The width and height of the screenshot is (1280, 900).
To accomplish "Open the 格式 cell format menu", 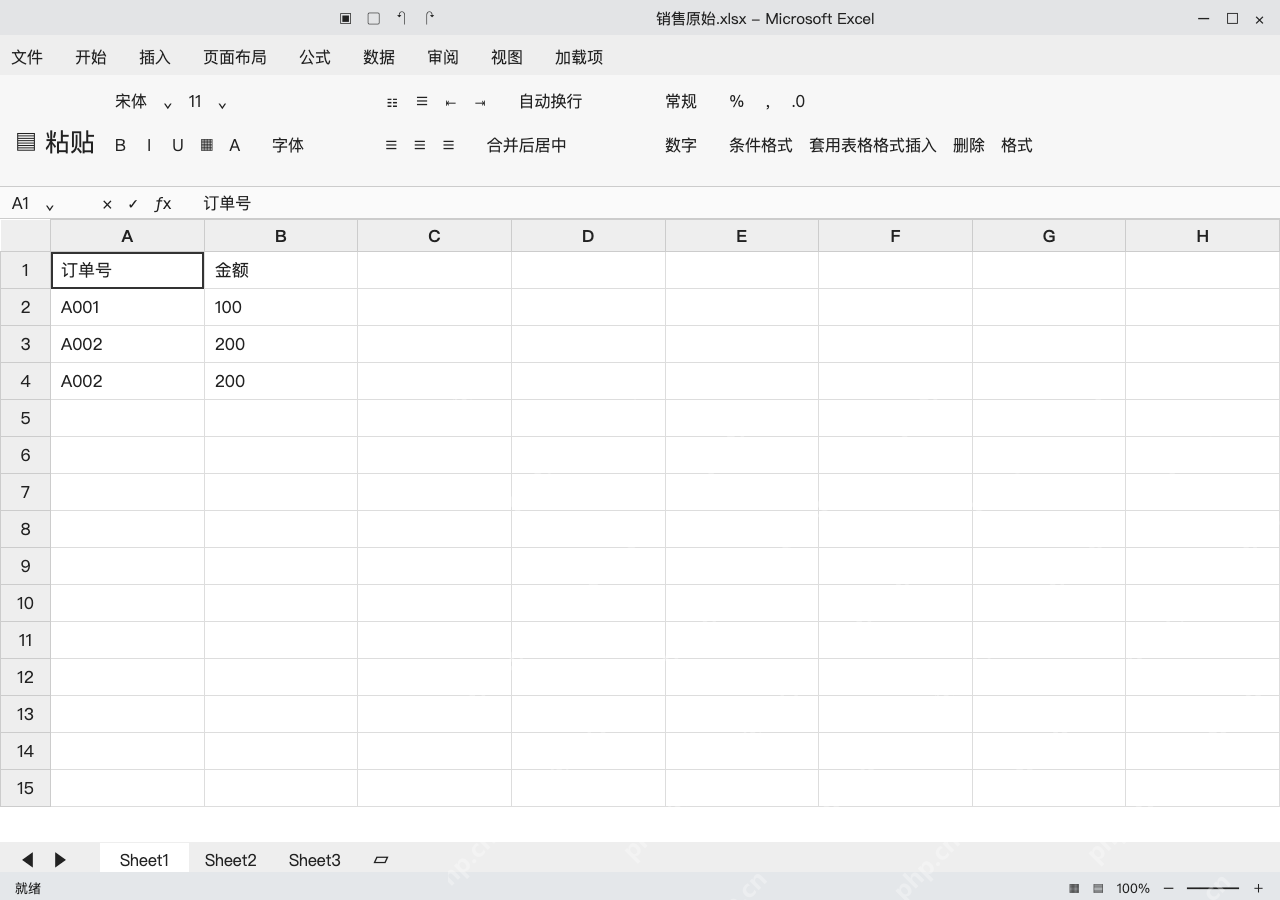I will coord(1017,145).
